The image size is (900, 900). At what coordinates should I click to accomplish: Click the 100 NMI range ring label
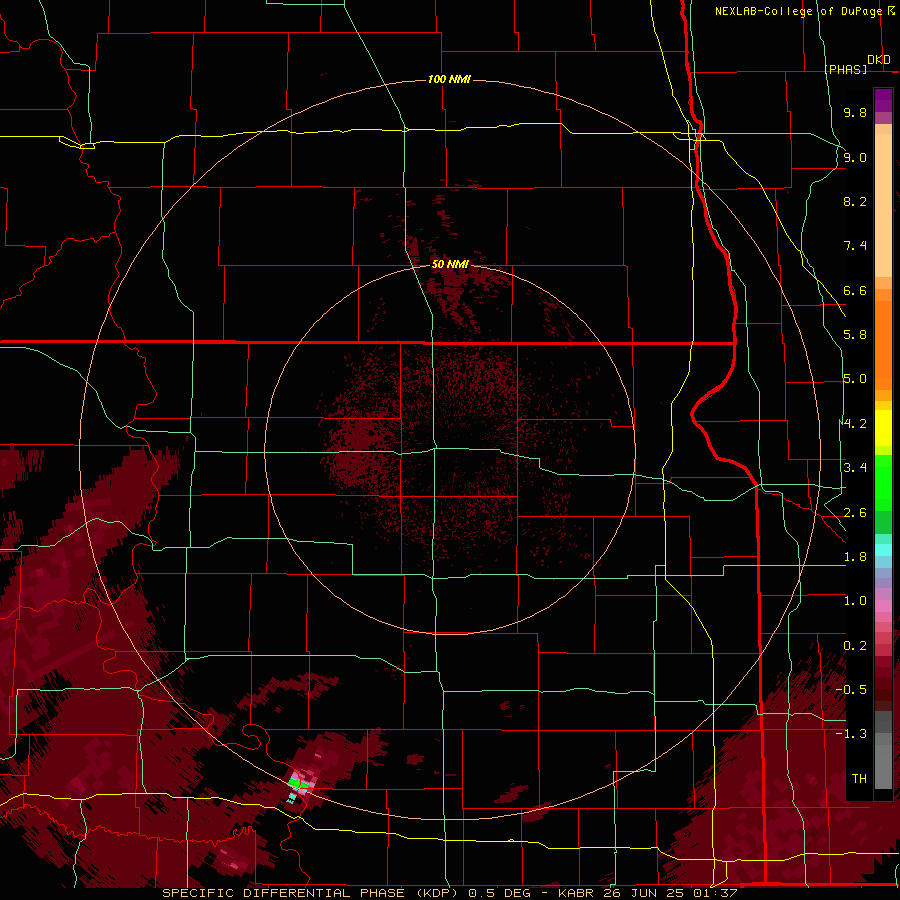click(449, 79)
